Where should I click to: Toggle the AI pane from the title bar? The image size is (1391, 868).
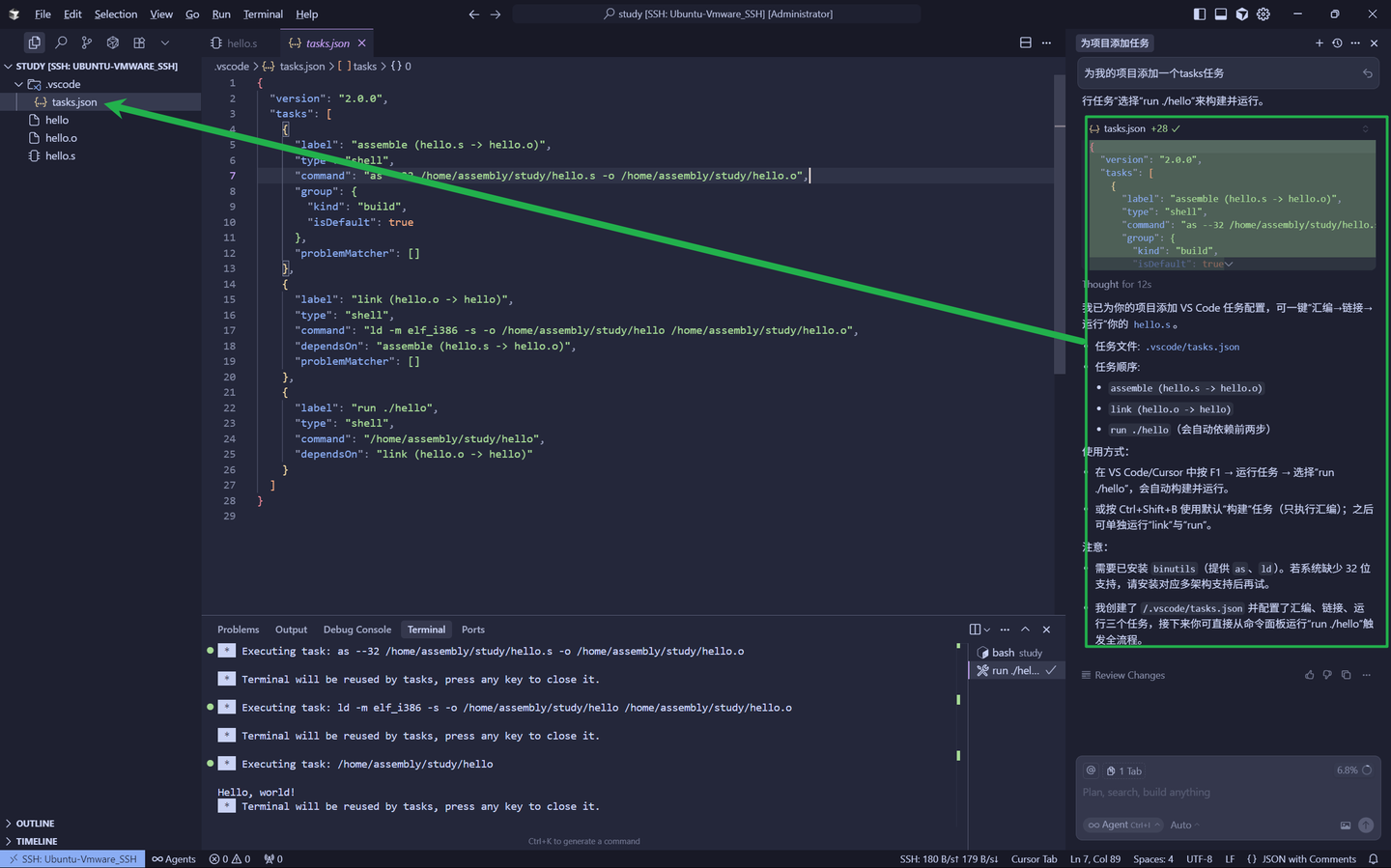pos(1242,14)
